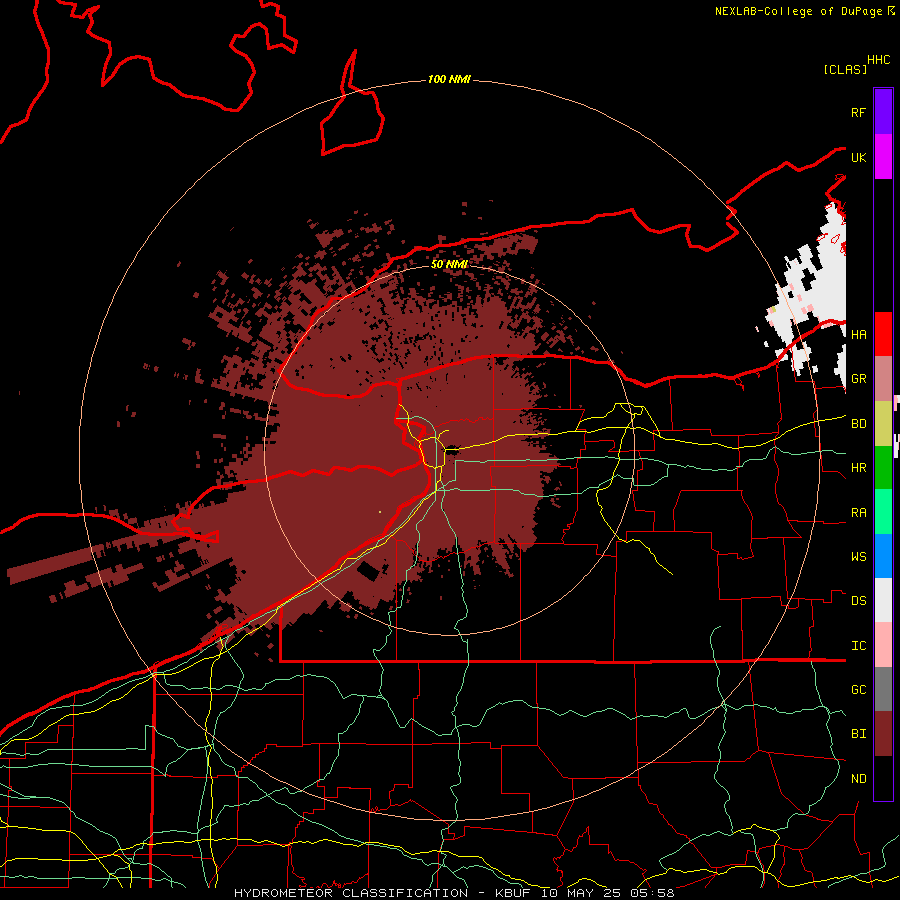Screen dimensions: 900x900
Task: Select the DS white legend swatch
Action: [x=883, y=600]
